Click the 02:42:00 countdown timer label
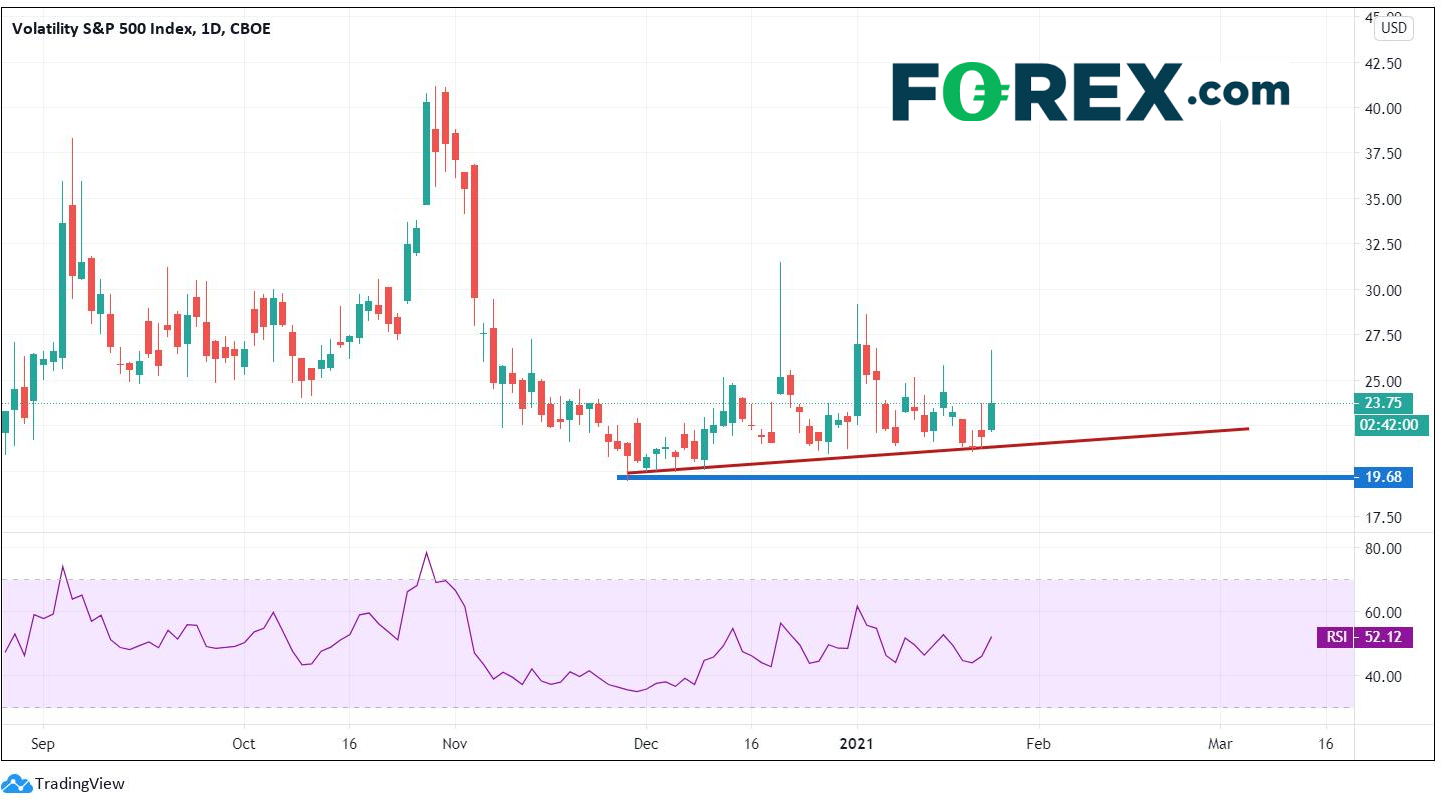The image size is (1443, 807). click(1391, 425)
